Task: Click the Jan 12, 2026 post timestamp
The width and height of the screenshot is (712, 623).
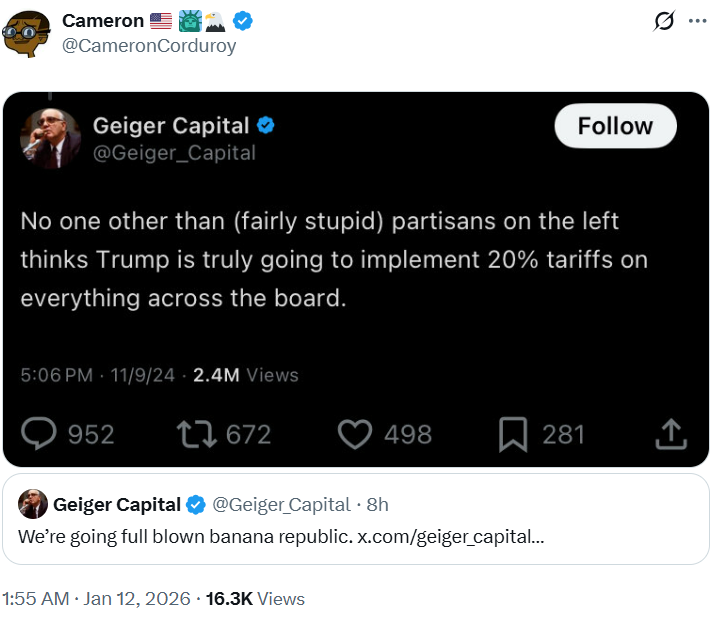Action: pos(137,599)
